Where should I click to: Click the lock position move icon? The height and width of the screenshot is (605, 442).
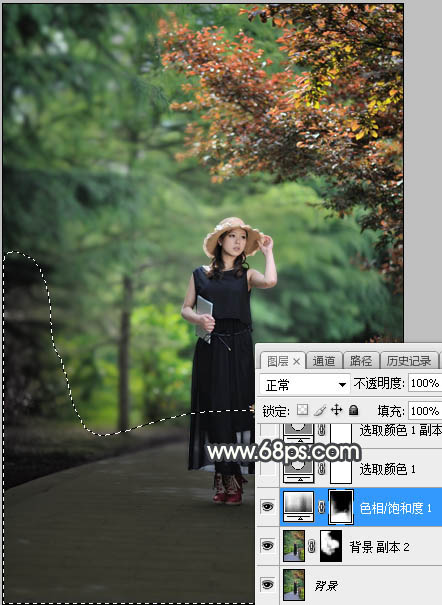tap(336, 410)
